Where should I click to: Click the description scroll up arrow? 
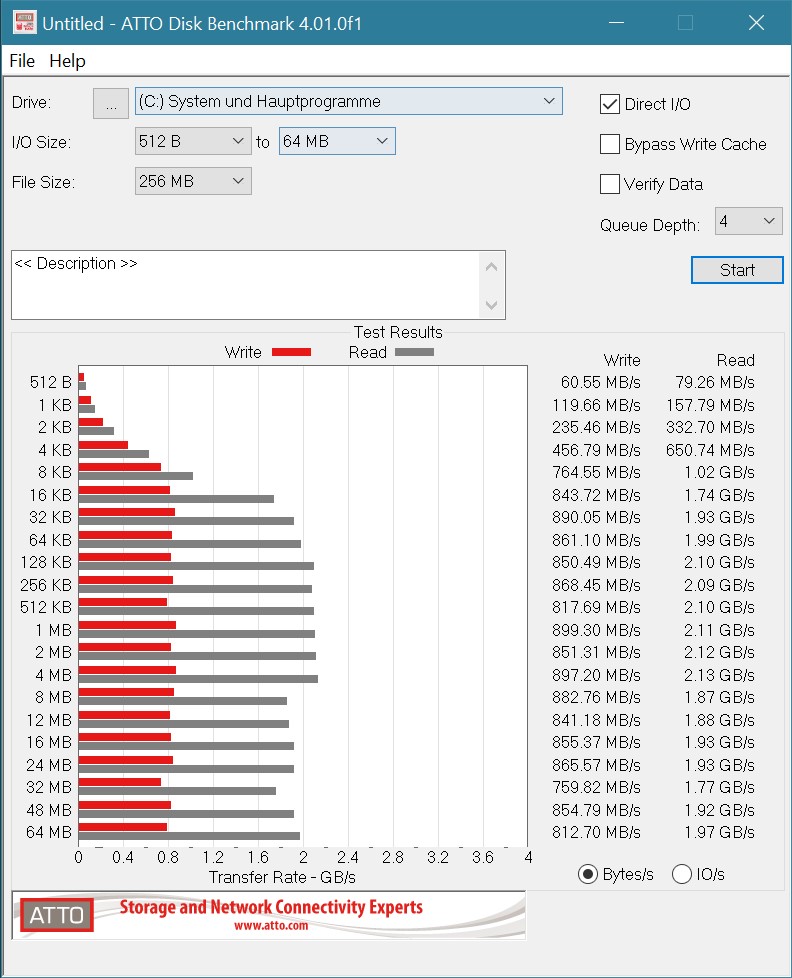(x=491, y=267)
